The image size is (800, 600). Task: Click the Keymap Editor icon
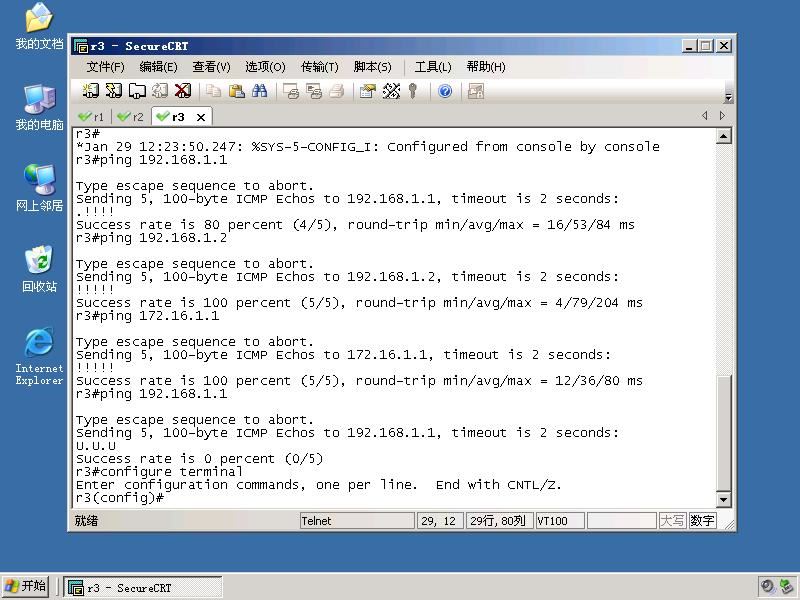(x=391, y=91)
